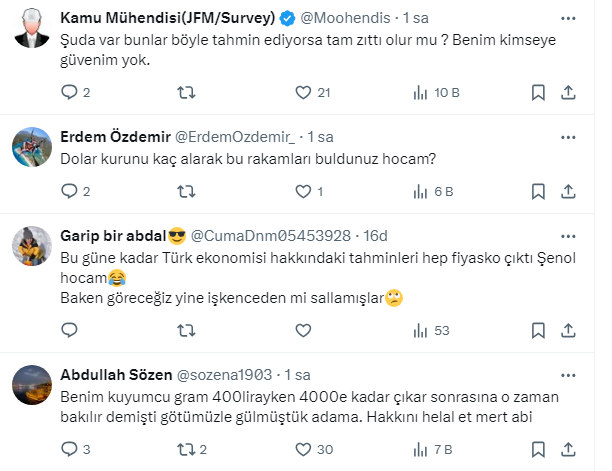Like Kamu Mühendisi's tweet with 21 likes
Viewport: 612px width, 471px height.
tap(304, 93)
